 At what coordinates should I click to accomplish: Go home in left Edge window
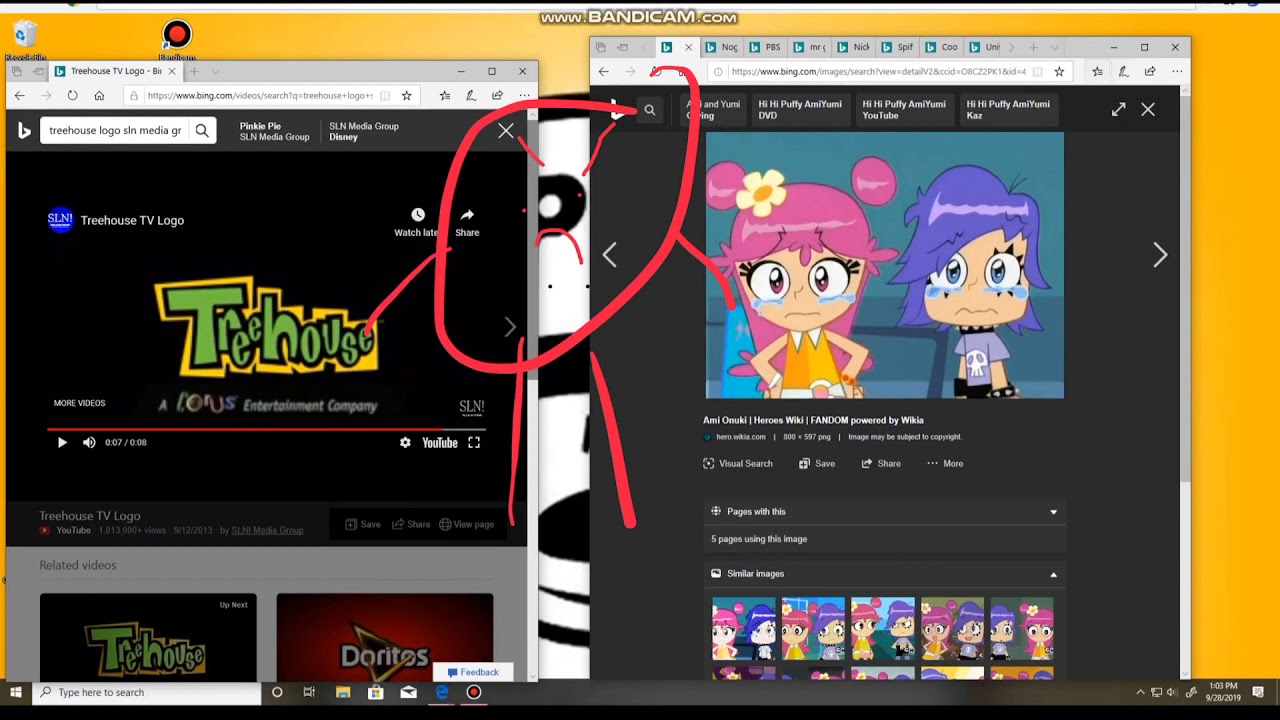[99, 95]
